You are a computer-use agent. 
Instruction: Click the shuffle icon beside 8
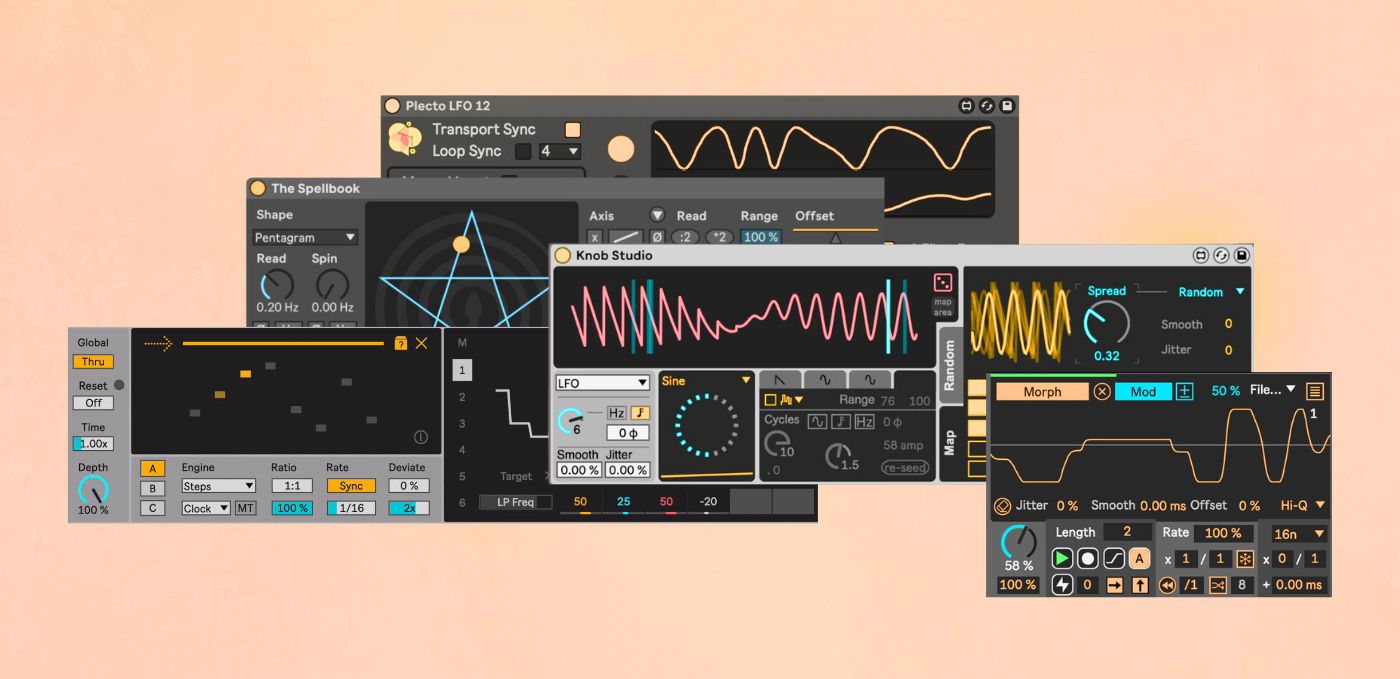(x=1217, y=585)
